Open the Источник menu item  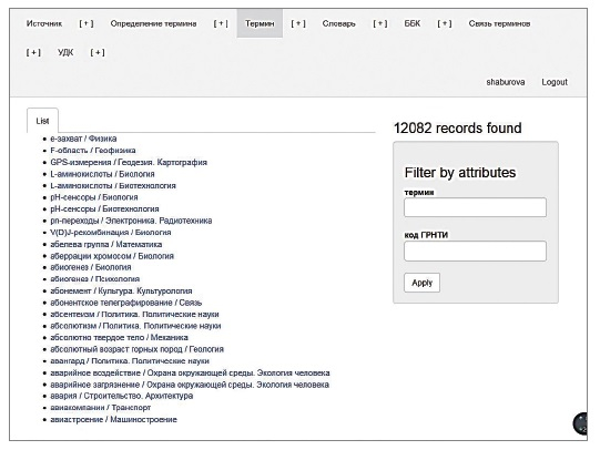pyautogui.click(x=43, y=23)
